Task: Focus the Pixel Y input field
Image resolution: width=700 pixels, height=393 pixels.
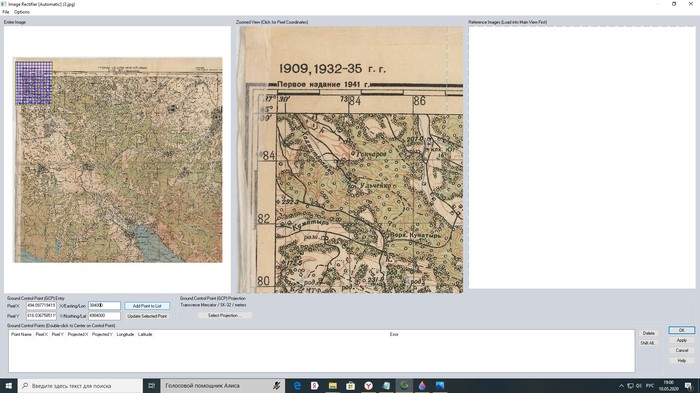Action: [41, 316]
